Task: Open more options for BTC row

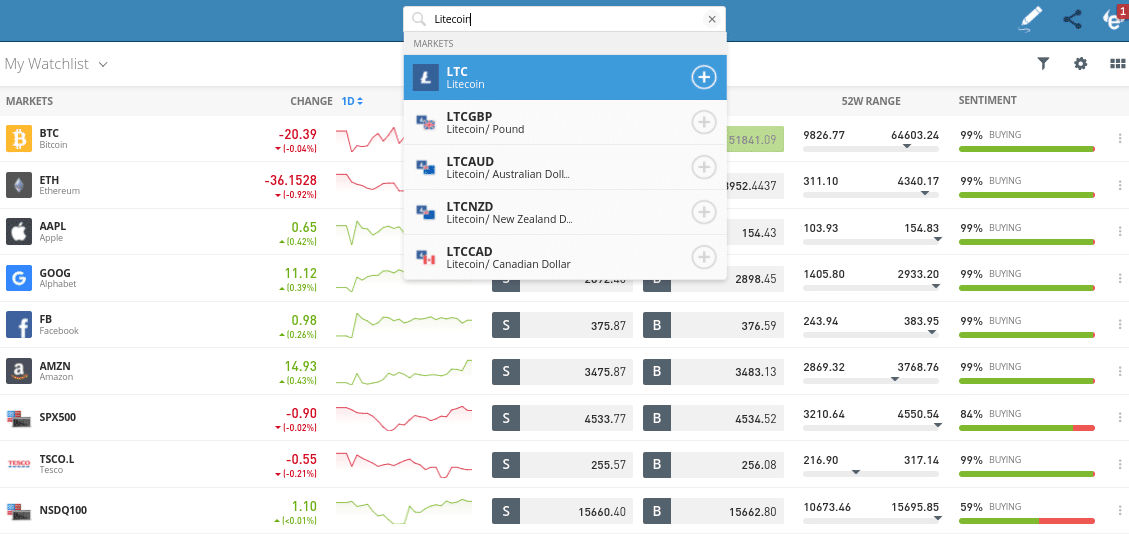Action: click(1120, 139)
